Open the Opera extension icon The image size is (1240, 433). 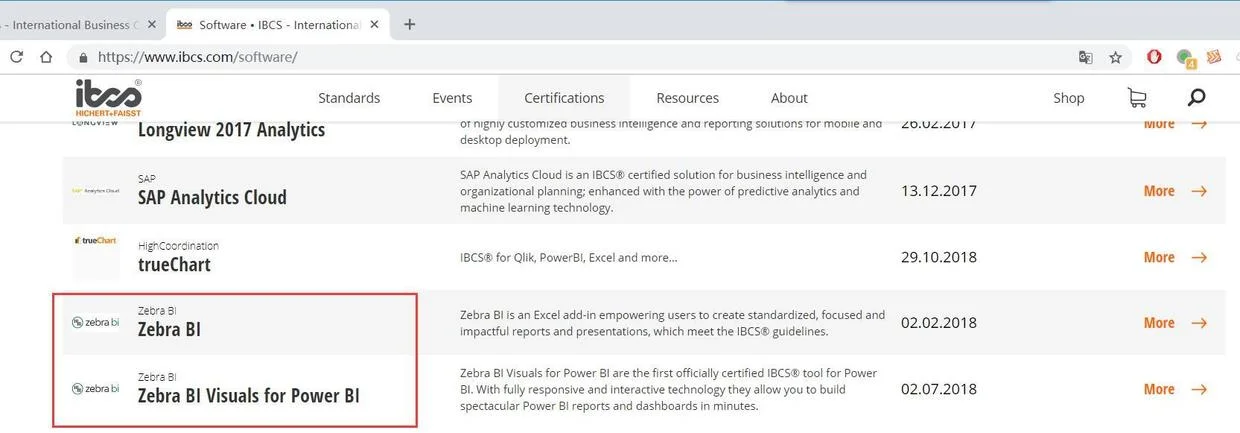click(x=1154, y=57)
